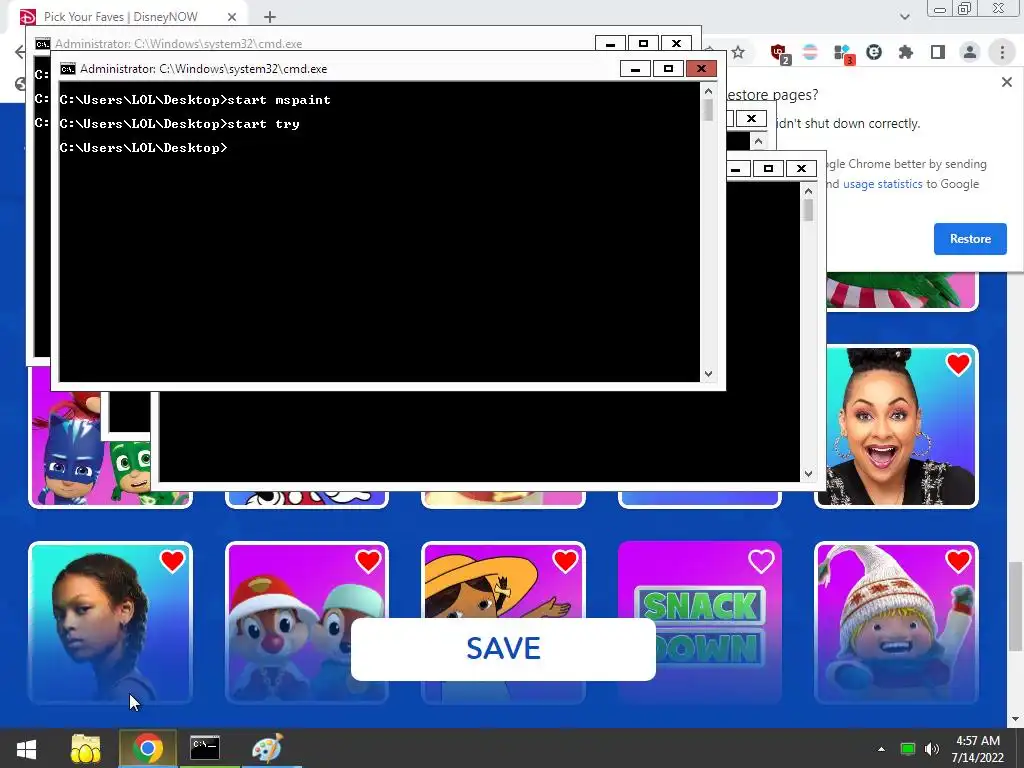Click the scrollbar up arrow of cmd window behind
Screen dimensions: 1024x768
[808, 191]
